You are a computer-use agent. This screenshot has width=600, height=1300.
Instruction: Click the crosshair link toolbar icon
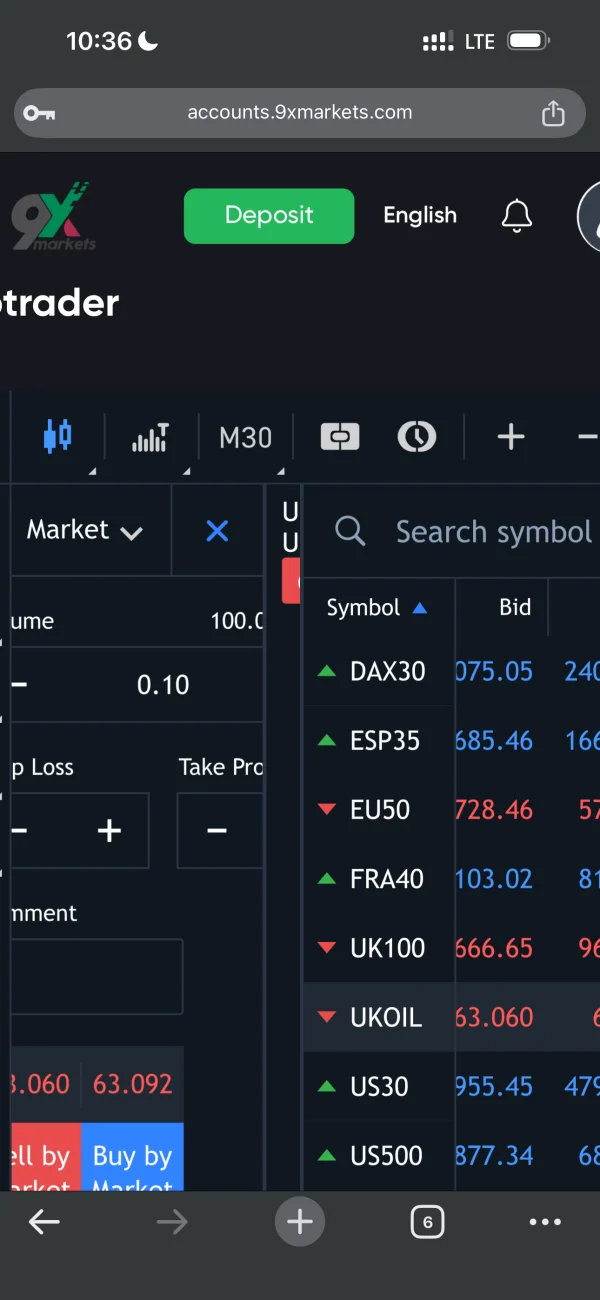(x=339, y=437)
